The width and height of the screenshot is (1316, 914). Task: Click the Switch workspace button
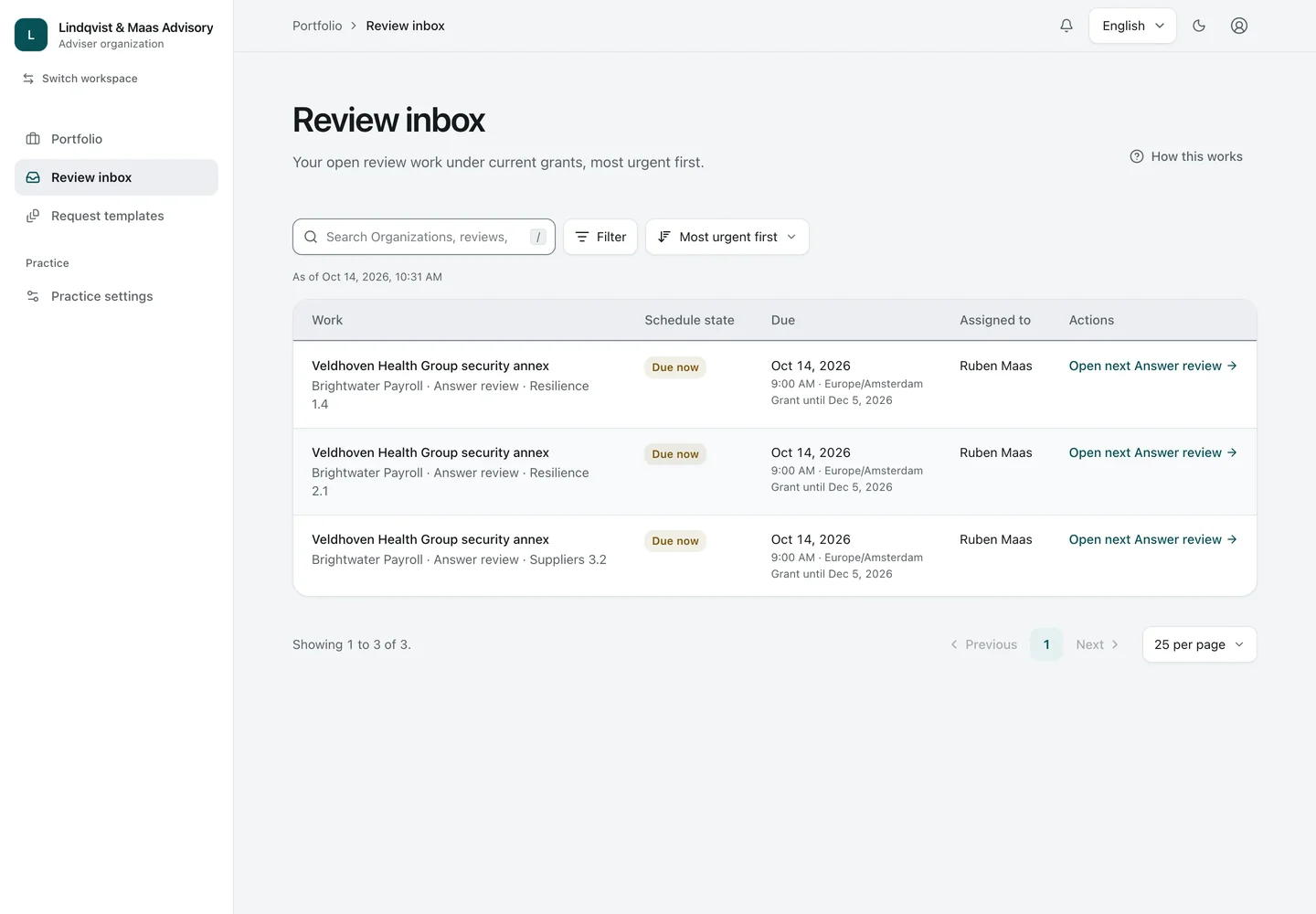[x=80, y=79]
